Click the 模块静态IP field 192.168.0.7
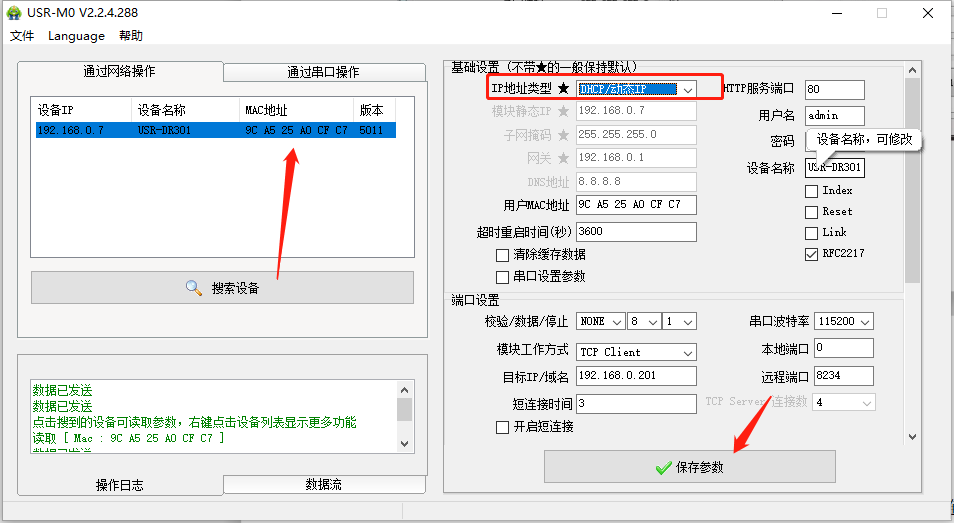Image resolution: width=954 pixels, height=523 pixels. (x=636, y=111)
